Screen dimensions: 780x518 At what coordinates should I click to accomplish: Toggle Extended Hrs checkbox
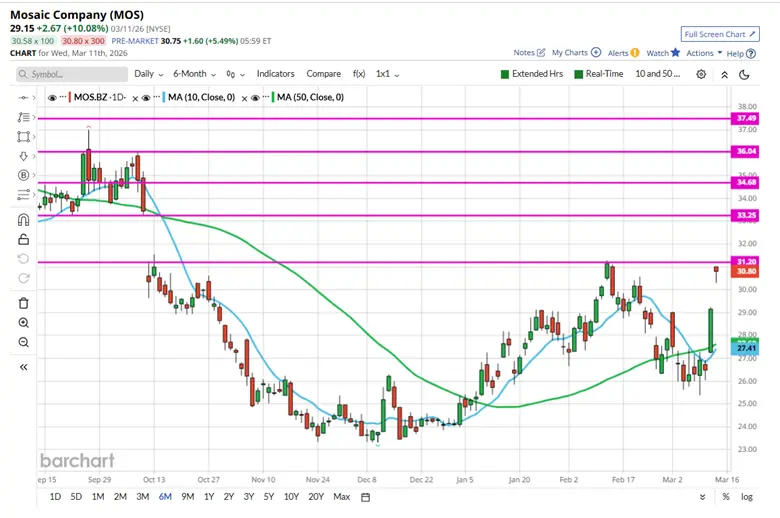(x=505, y=74)
